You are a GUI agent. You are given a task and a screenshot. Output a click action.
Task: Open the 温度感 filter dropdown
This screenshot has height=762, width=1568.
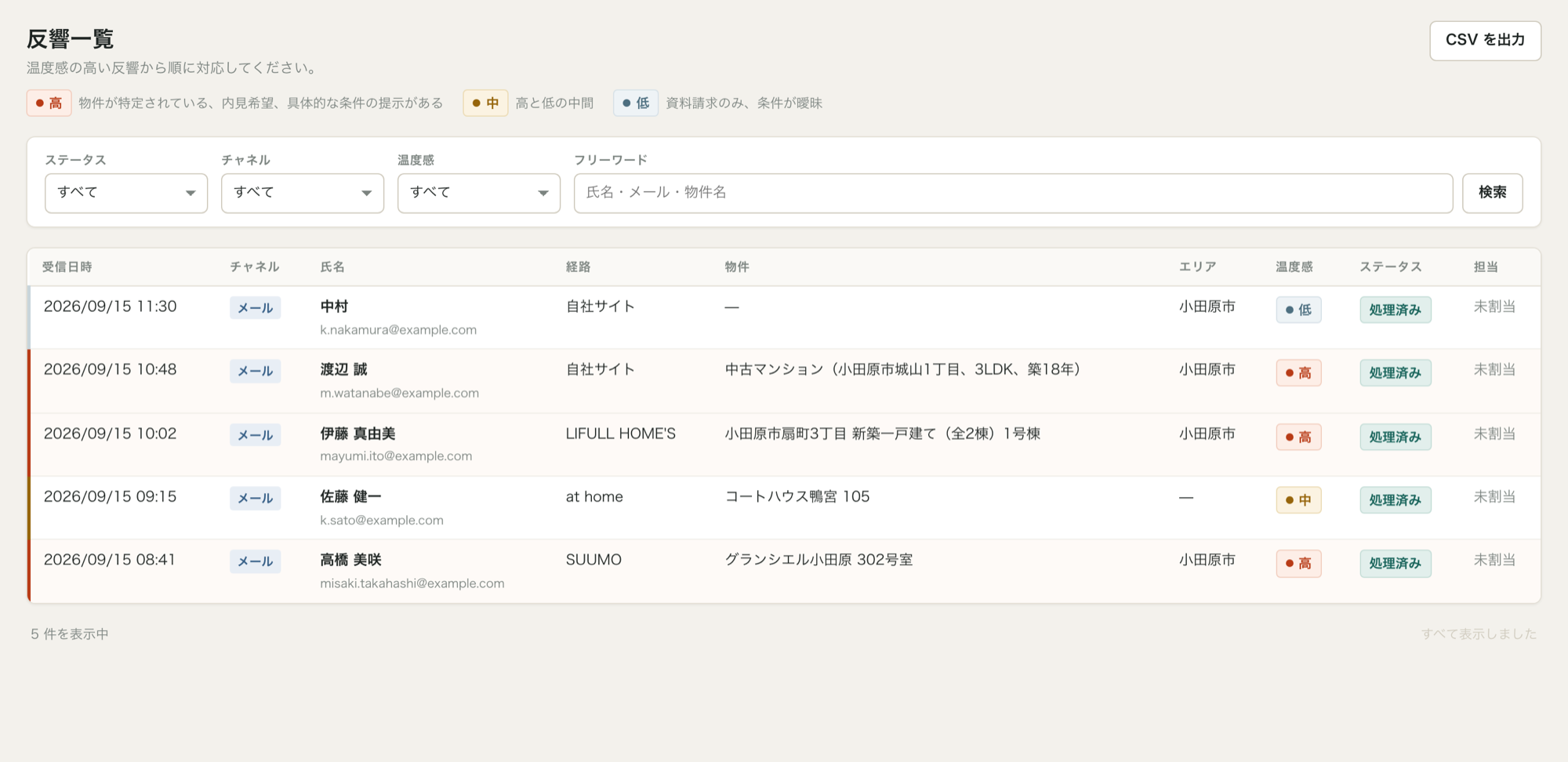(x=479, y=193)
